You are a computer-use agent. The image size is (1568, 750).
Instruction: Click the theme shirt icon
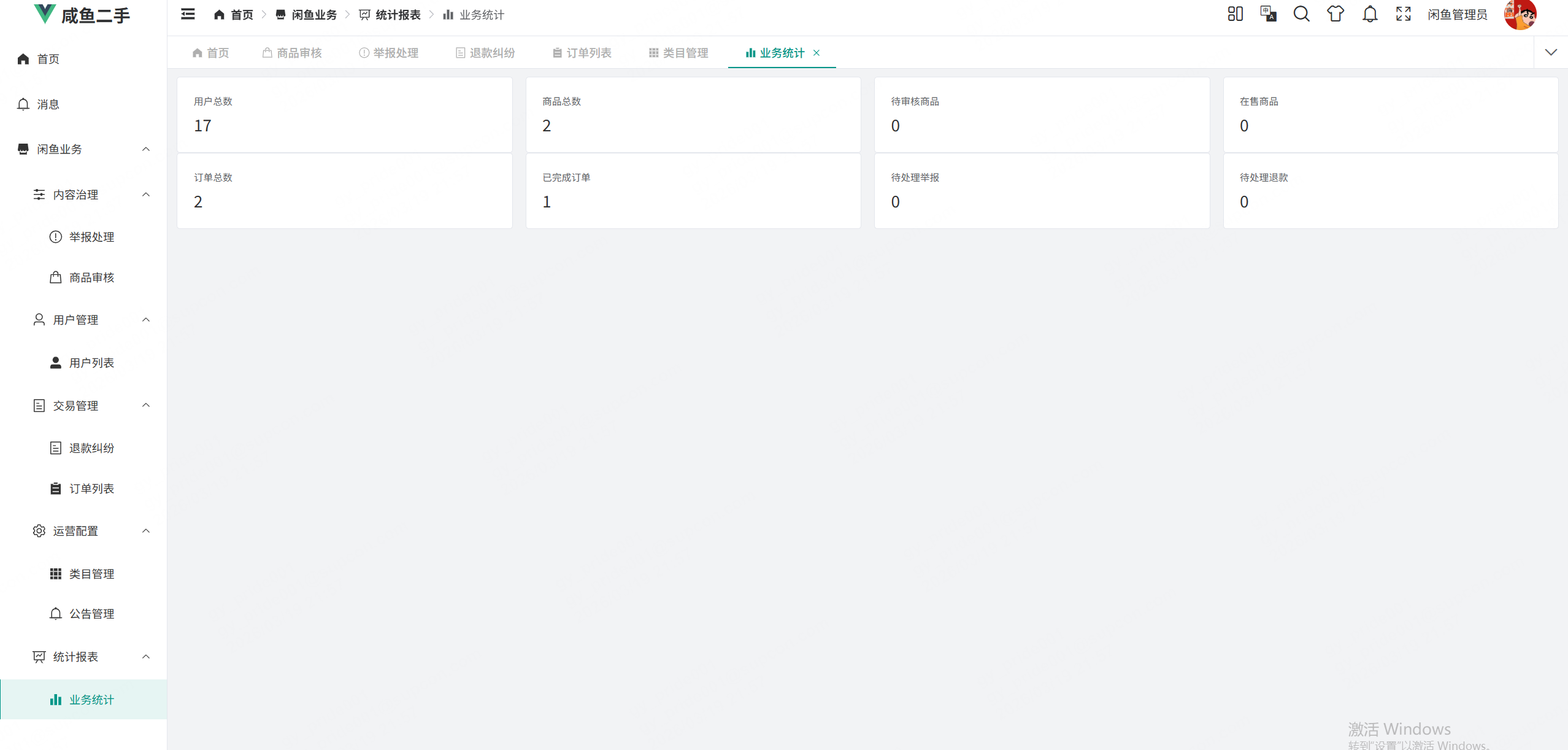(1335, 14)
